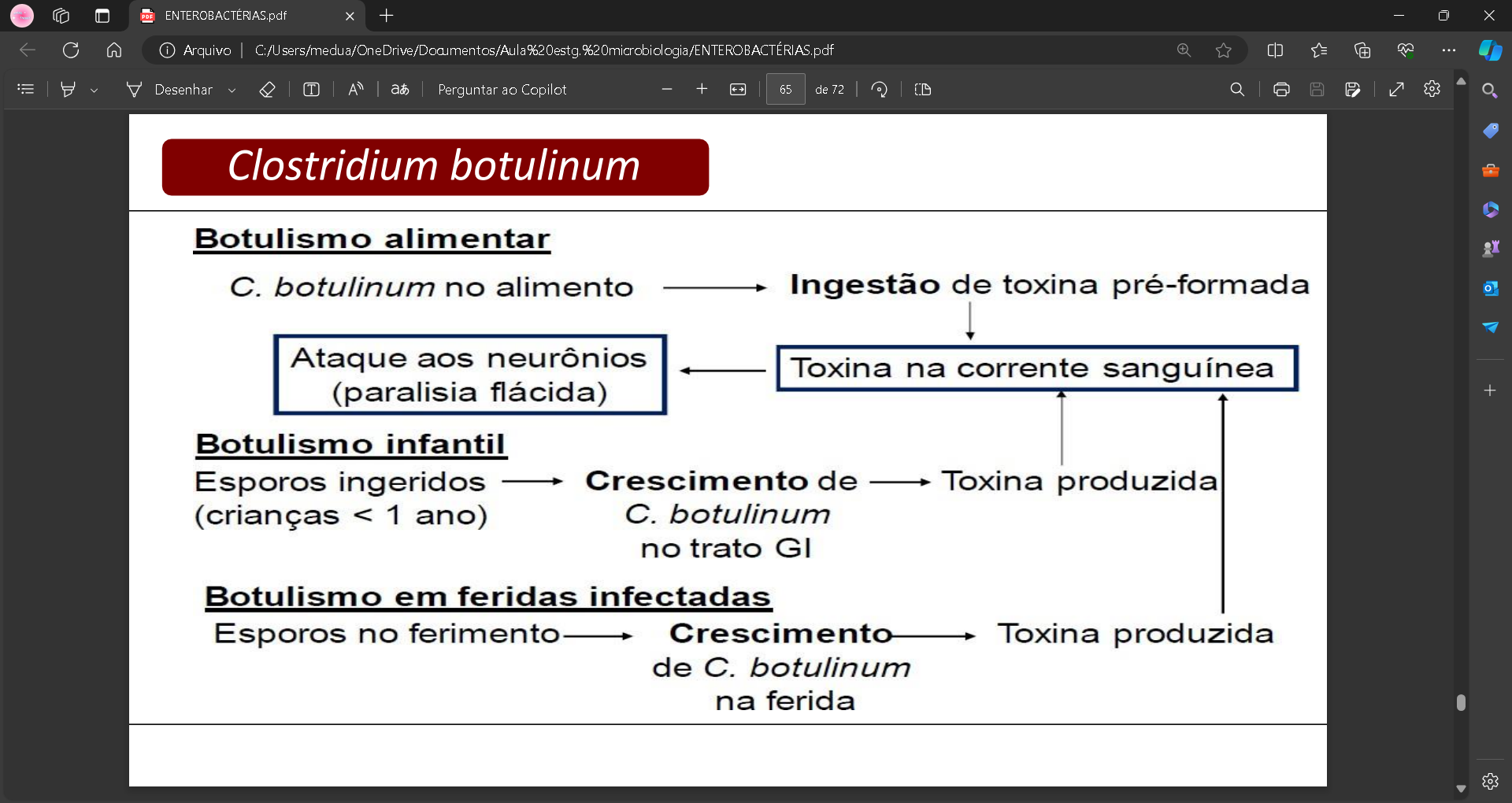Click the Read aloud icon
Viewport: 1512px width, 803px height.
pyautogui.click(x=356, y=90)
